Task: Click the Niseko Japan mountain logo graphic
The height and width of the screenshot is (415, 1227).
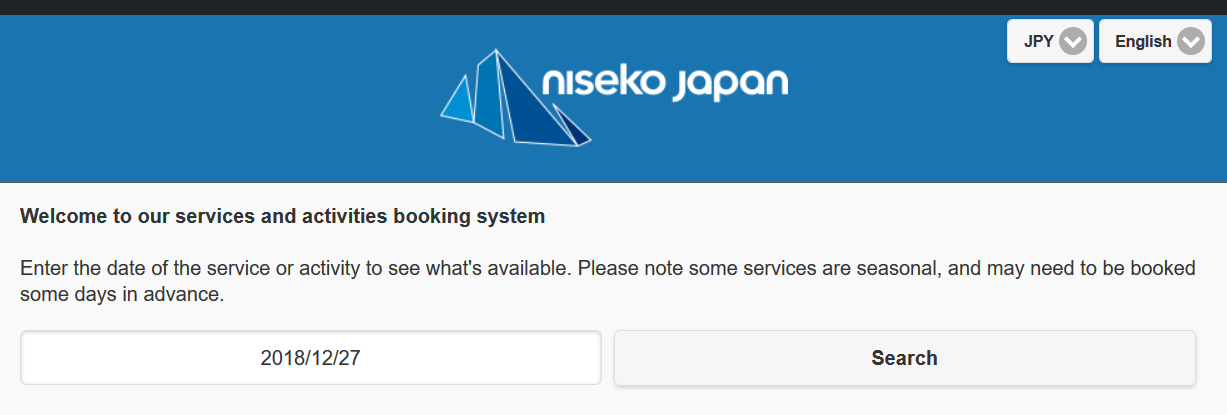Action: pos(515,98)
